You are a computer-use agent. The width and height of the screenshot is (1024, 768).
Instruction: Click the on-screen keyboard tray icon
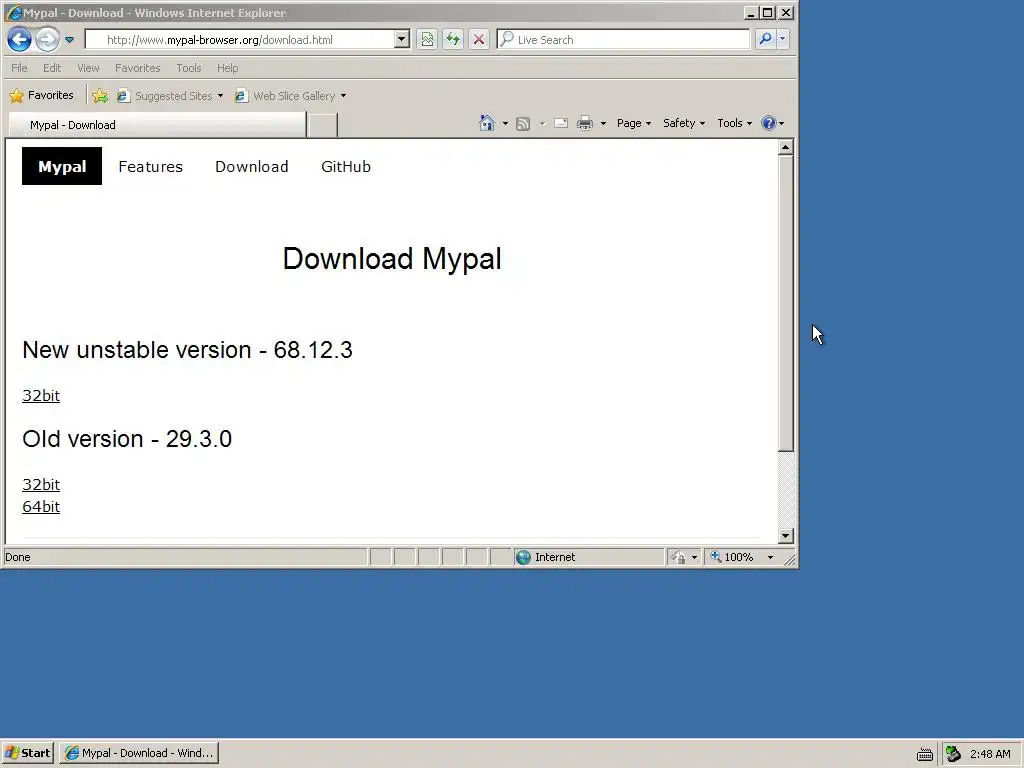point(925,754)
